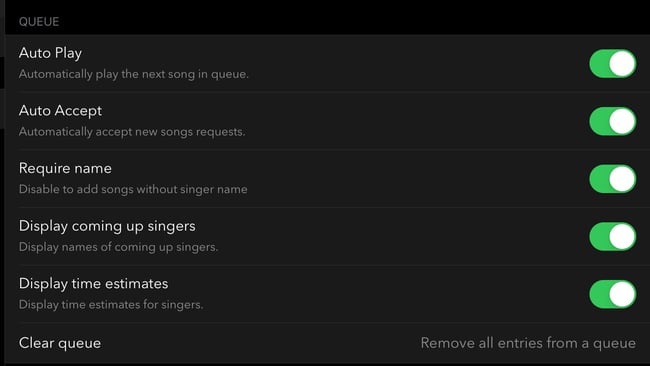Click the Require name setting title
The width and height of the screenshot is (650, 366).
(x=65, y=168)
